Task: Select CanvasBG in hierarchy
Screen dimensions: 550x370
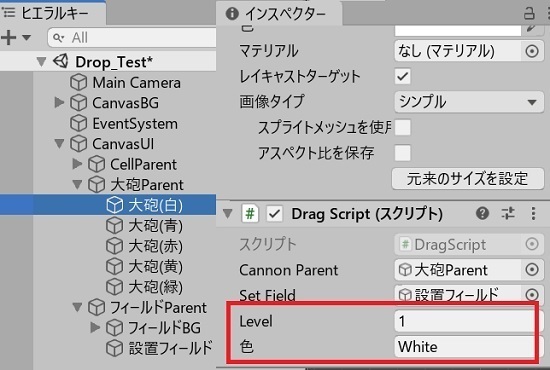Action: pyautogui.click(x=125, y=103)
